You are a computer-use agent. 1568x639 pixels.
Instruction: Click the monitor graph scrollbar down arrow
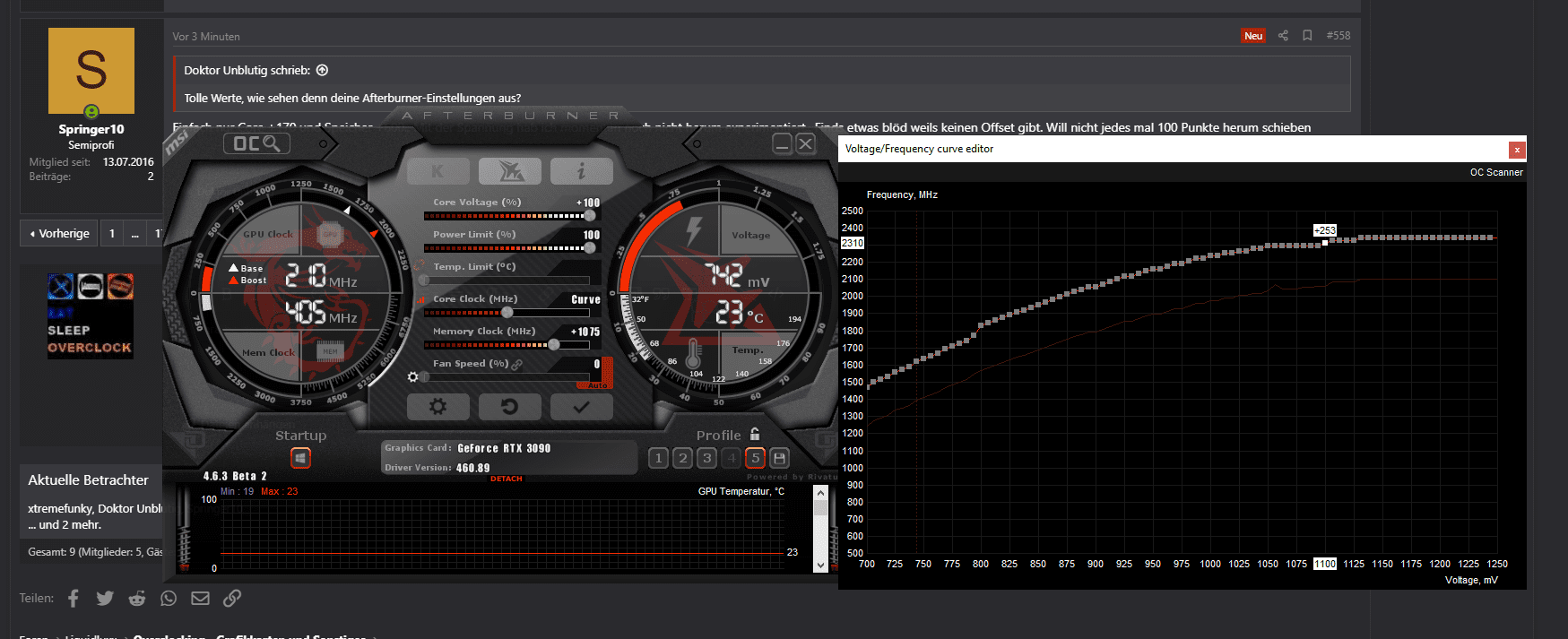point(820,566)
